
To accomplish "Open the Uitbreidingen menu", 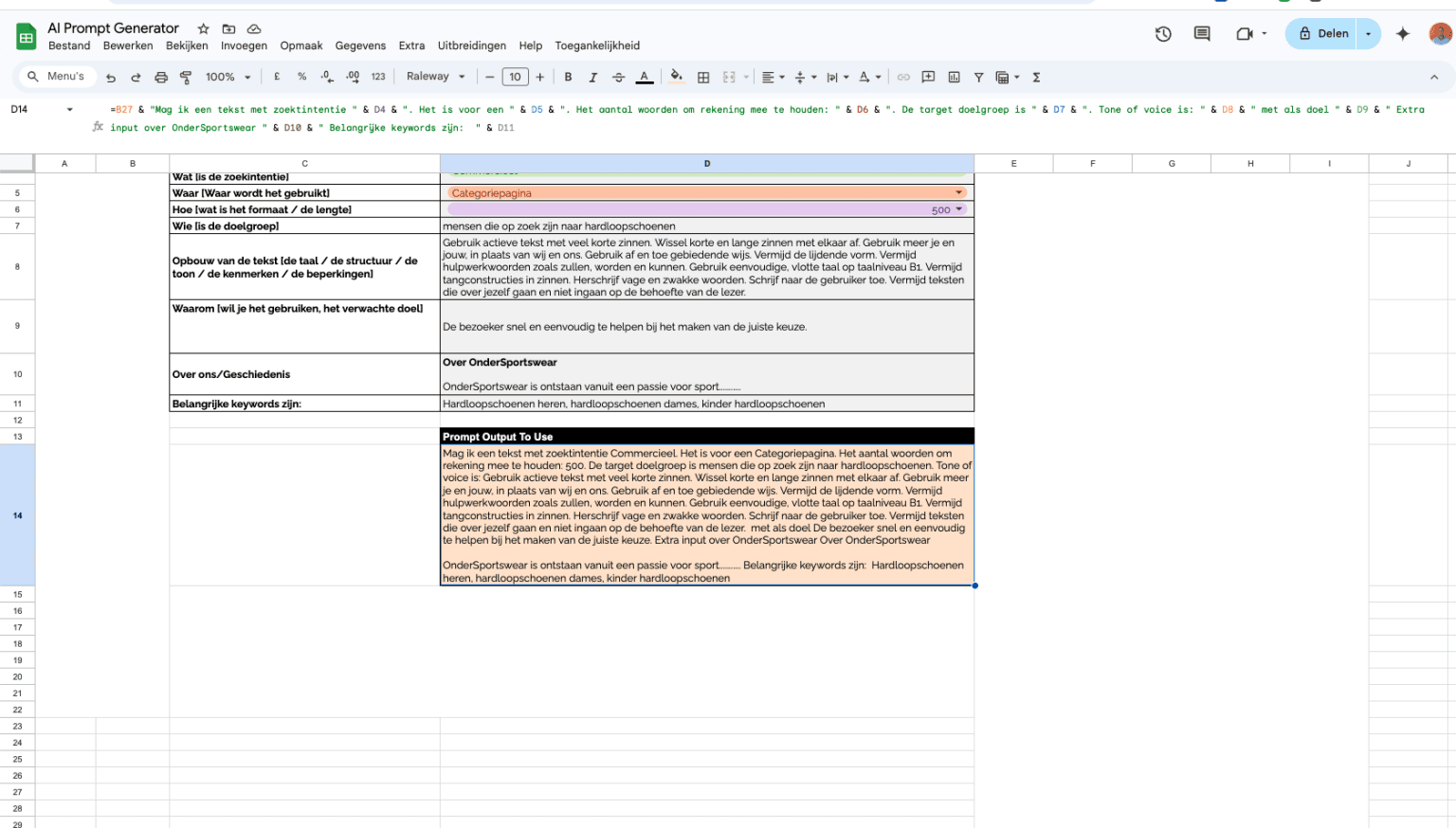I will pos(471,45).
